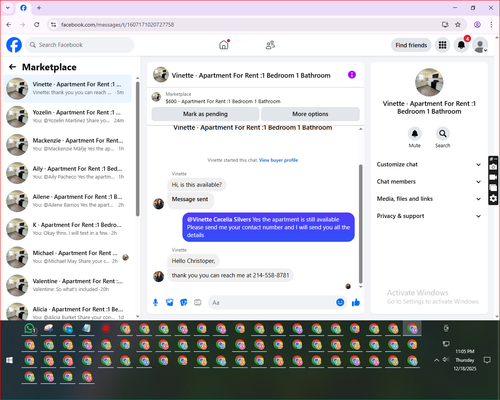The width and height of the screenshot is (500, 400).
Task: Expand the Privacy & support section
Action: (x=429, y=216)
